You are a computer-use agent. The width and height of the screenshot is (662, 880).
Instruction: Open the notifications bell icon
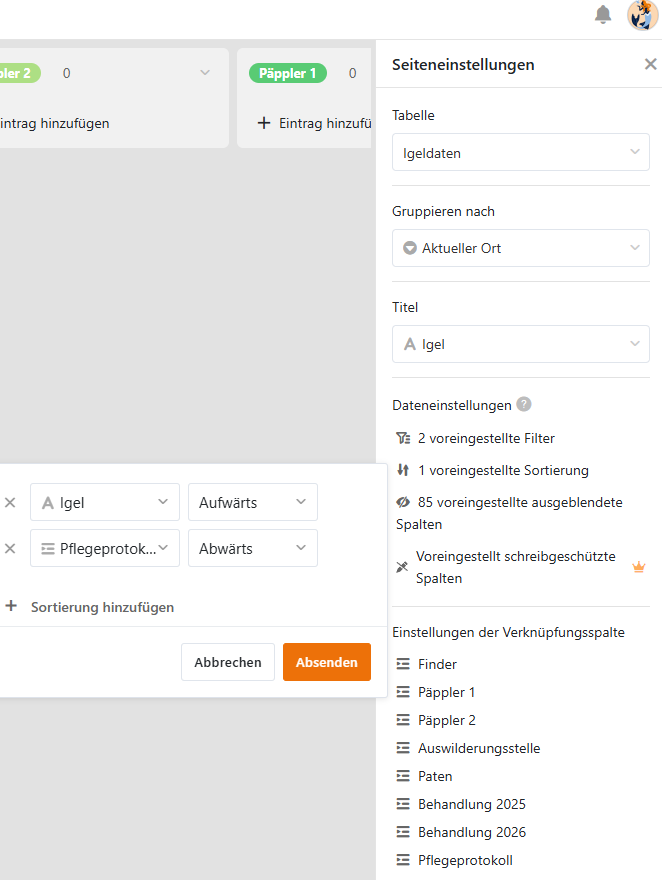(x=603, y=15)
